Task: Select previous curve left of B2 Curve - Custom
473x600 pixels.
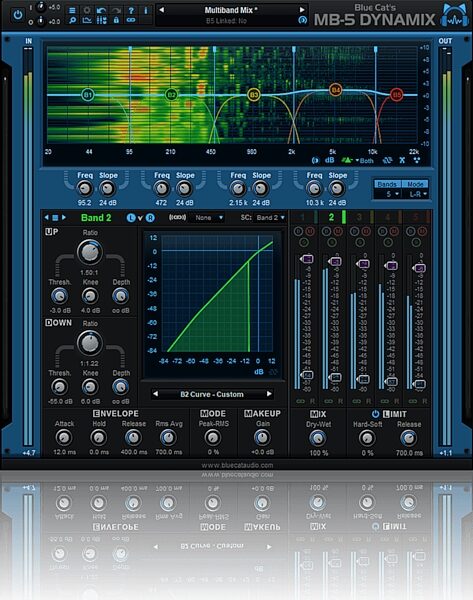Action: pos(155,394)
